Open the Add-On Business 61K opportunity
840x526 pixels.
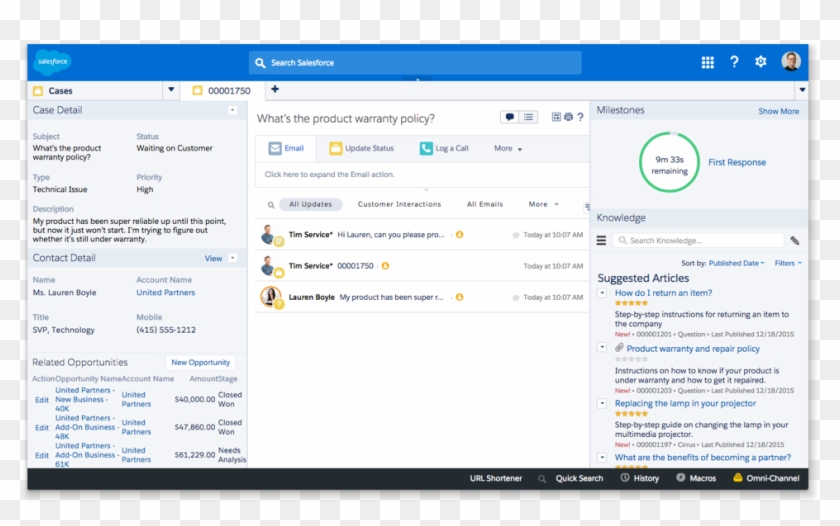tap(85, 455)
